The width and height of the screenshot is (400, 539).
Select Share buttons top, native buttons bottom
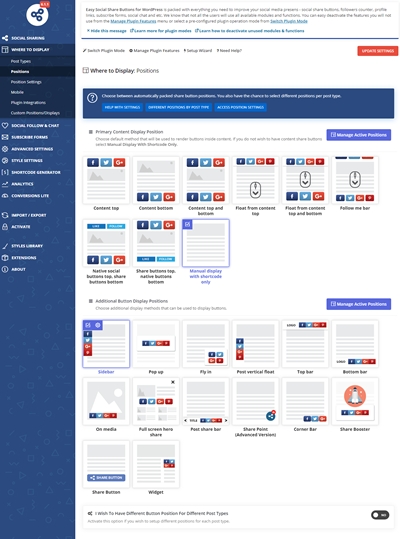point(156,243)
